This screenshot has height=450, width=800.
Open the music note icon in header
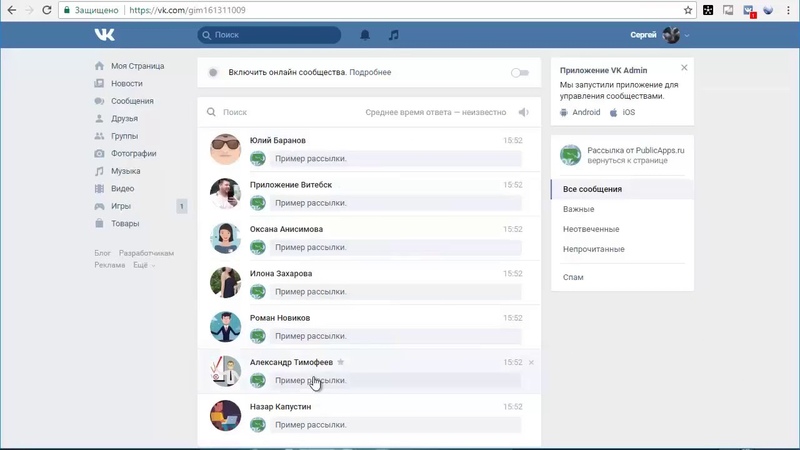pos(393,35)
